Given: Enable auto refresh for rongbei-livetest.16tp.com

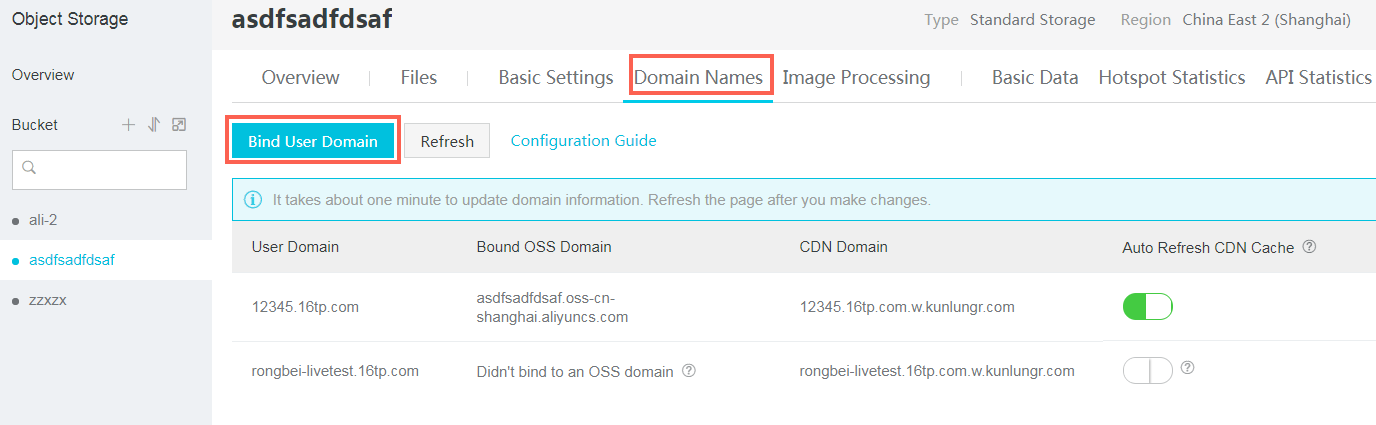Looking at the screenshot, I should pos(1147,371).
